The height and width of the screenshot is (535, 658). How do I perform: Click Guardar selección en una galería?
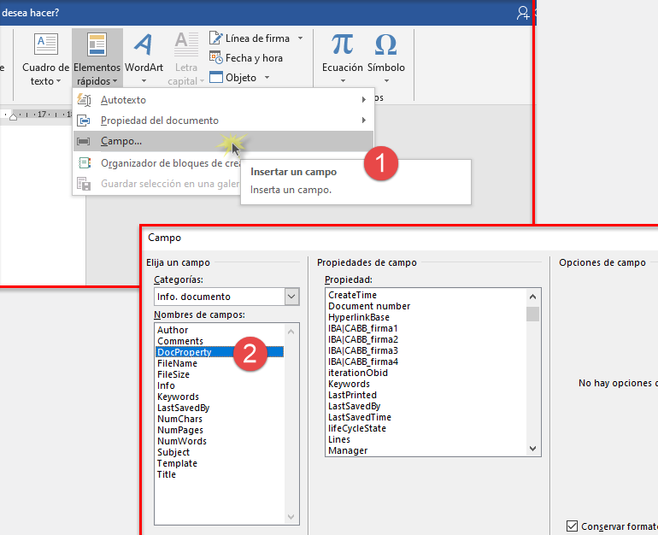pyautogui.click(x=157, y=184)
